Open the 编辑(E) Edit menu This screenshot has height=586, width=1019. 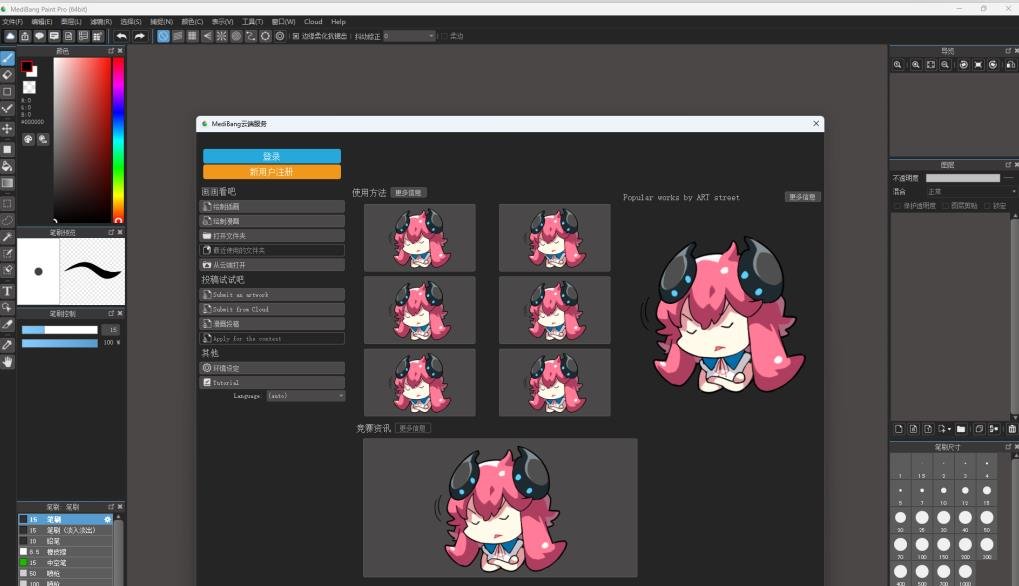[x=42, y=21]
